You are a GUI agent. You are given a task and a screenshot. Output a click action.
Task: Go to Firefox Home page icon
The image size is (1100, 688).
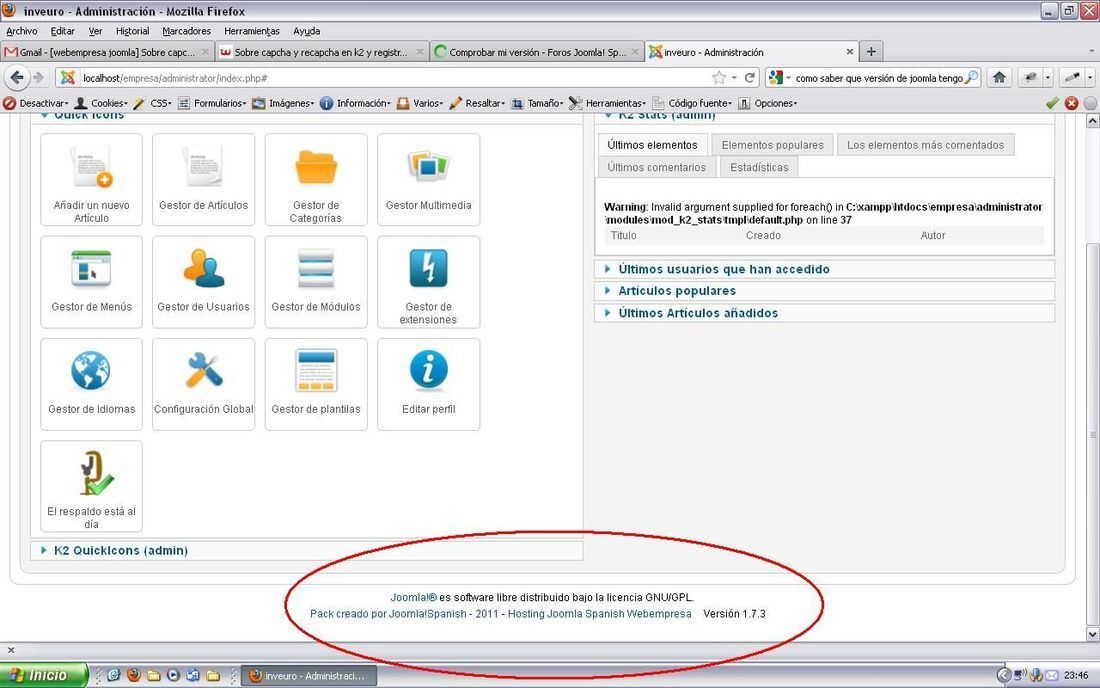pos(1000,77)
